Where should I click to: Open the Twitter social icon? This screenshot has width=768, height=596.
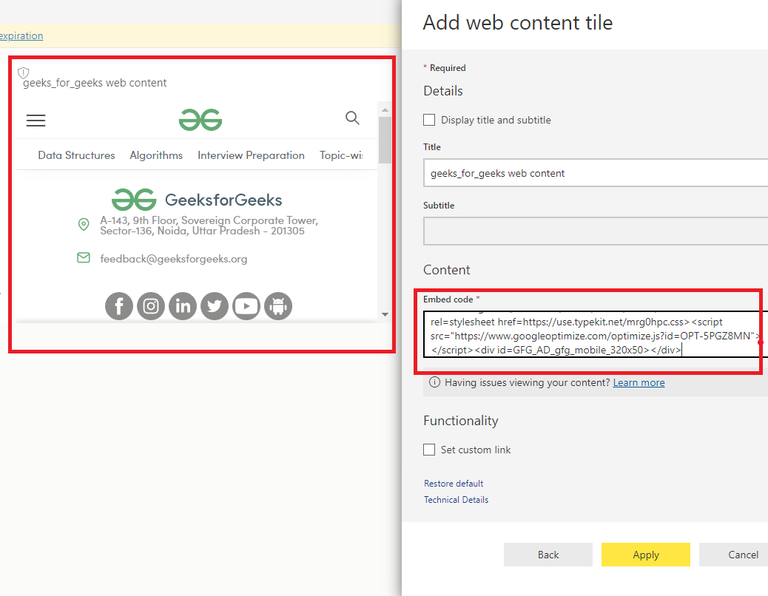tap(215, 306)
